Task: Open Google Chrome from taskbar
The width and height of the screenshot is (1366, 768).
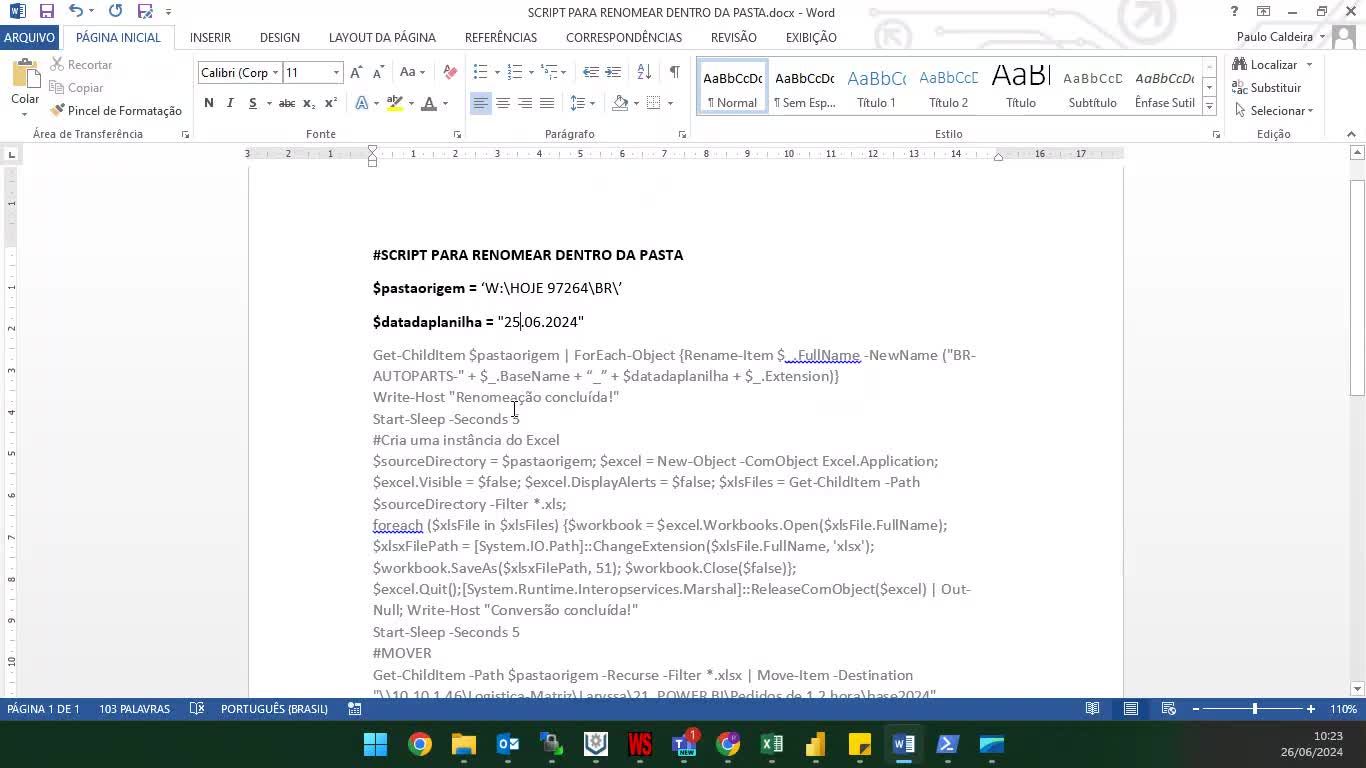Action: tap(420, 744)
